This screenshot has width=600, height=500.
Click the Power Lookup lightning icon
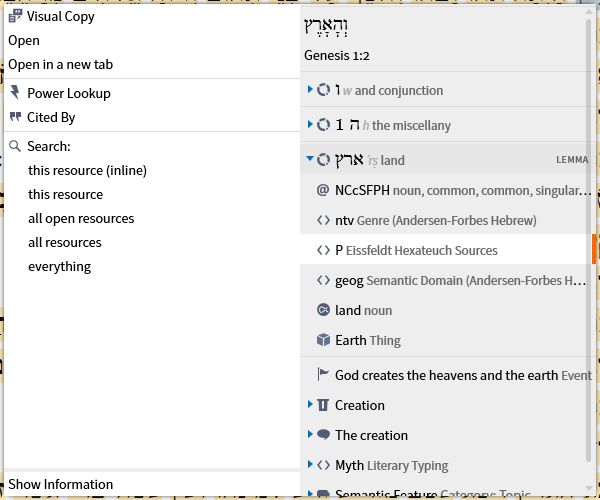[x=15, y=93]
